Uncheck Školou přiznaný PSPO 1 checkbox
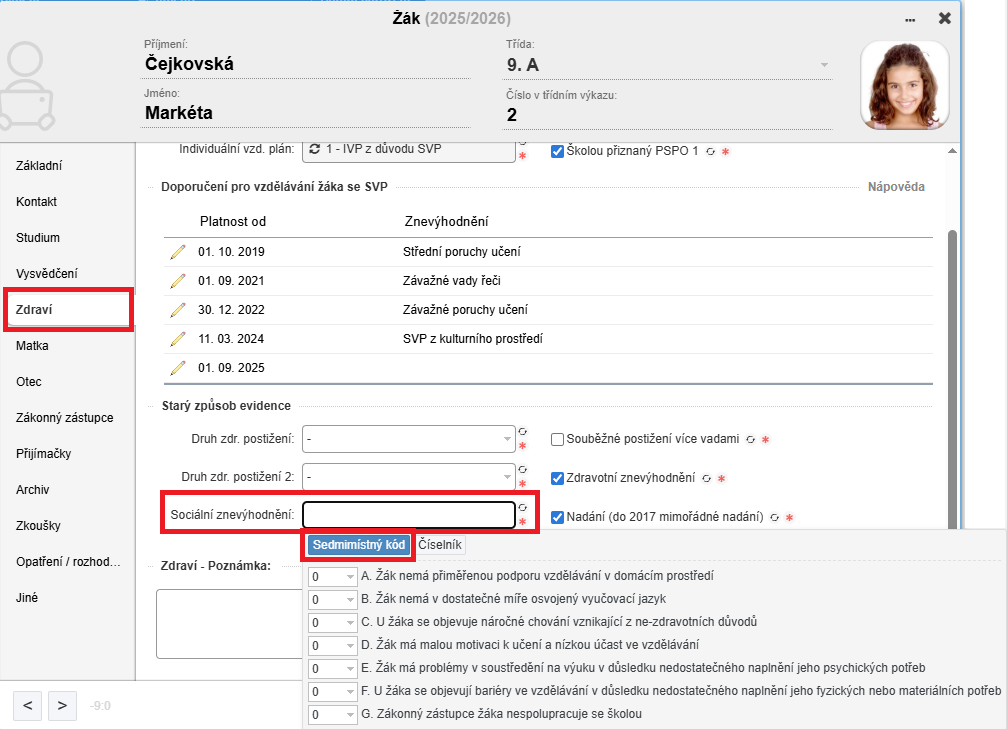This screenshot has width=1007, height=729. 558,151
